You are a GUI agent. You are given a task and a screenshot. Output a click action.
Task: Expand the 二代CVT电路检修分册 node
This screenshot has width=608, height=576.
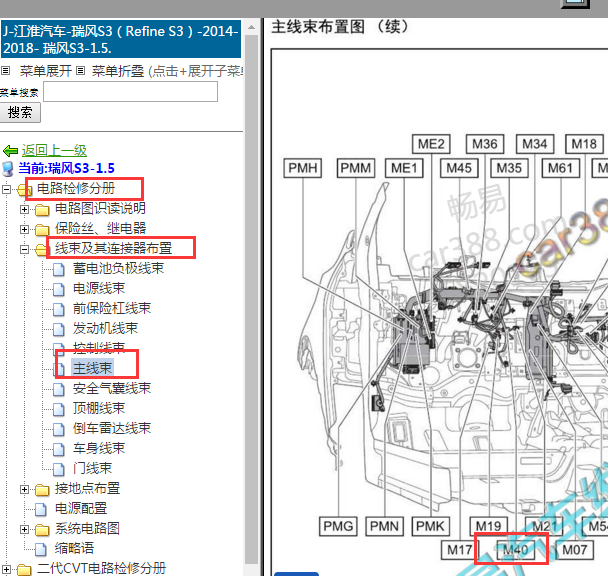(6, 569)
